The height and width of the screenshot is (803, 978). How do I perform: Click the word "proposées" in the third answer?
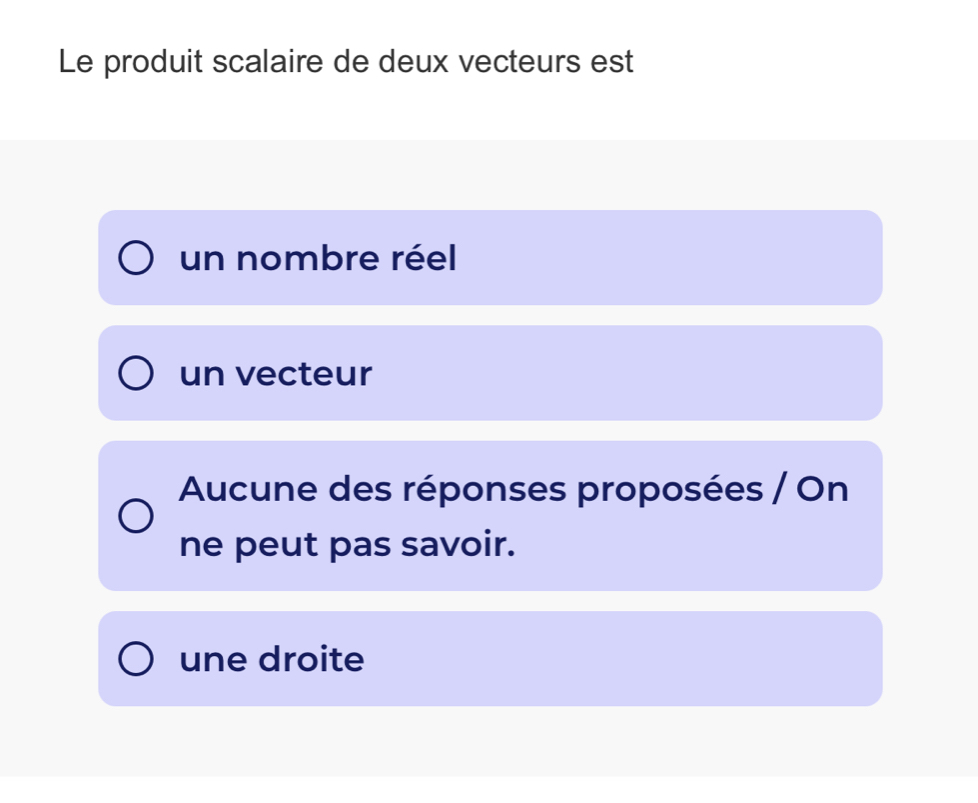(x=685, y=489)
